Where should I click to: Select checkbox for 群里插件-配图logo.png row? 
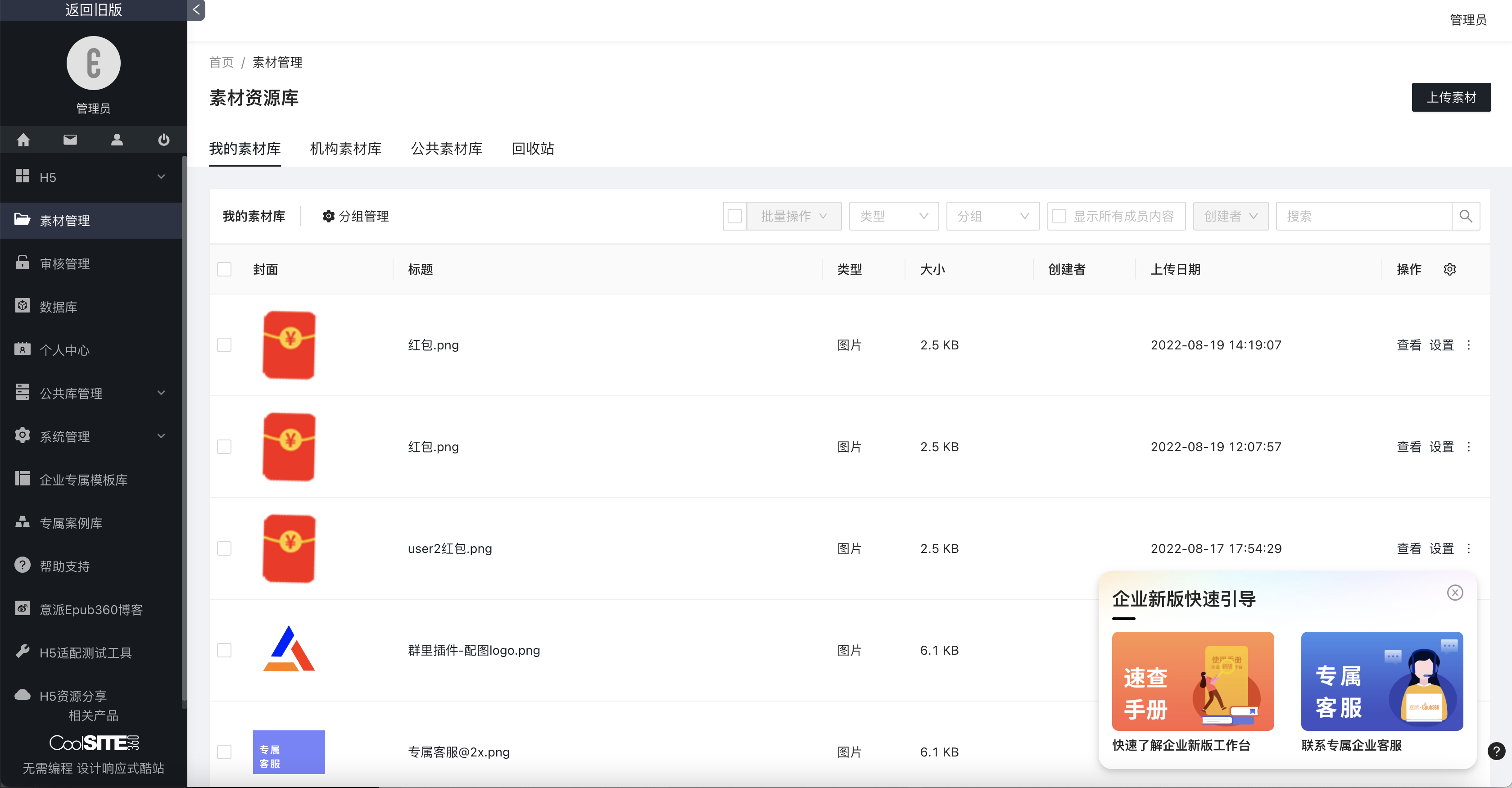coord(224,650)
